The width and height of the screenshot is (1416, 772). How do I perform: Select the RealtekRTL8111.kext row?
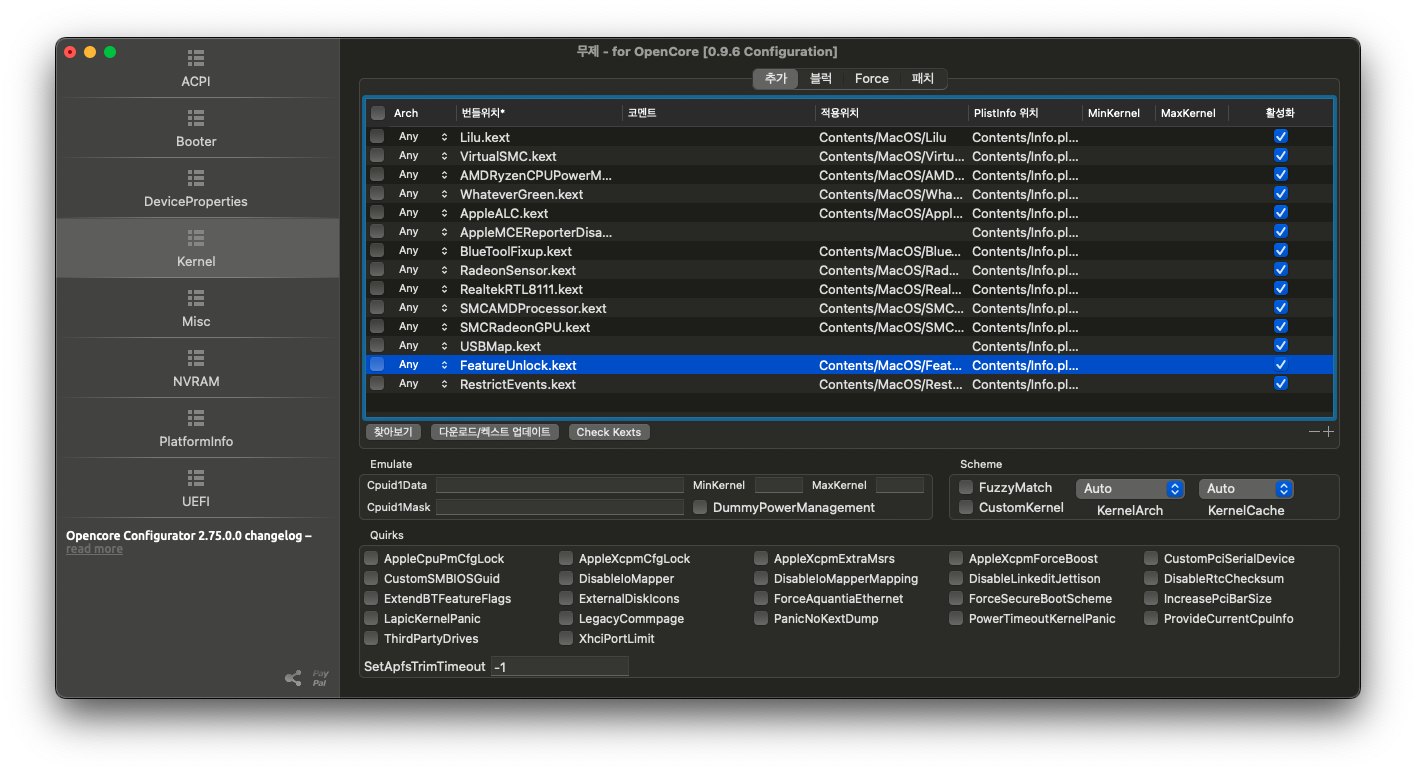tap(849, 289)
